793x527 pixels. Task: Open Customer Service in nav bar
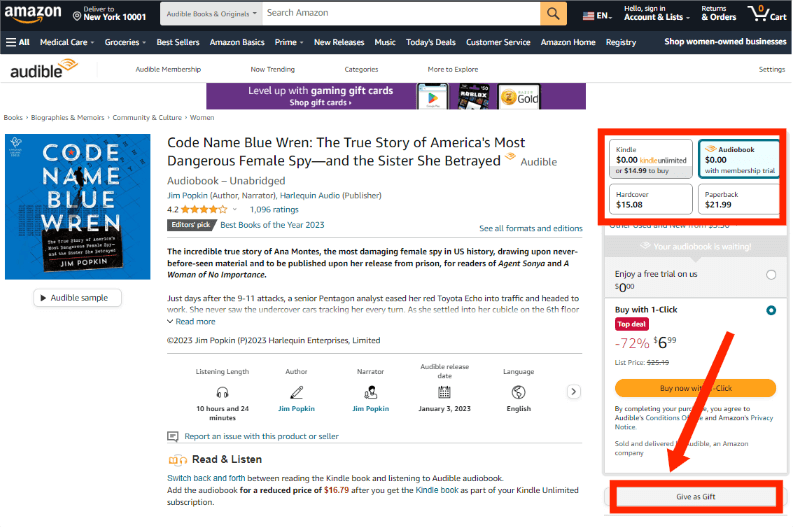(498, 42)
